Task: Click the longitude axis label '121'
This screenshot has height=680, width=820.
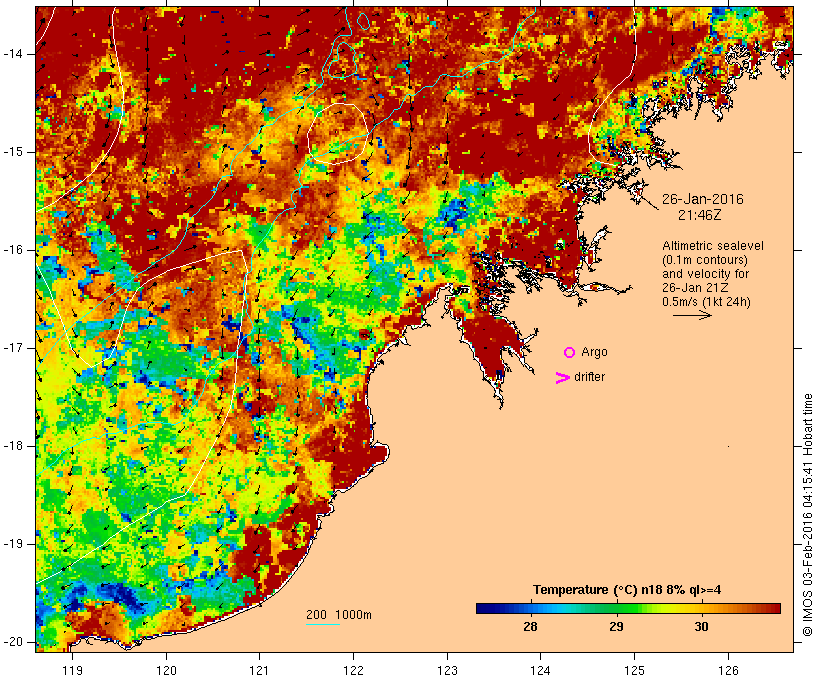Action: point(259,670)
